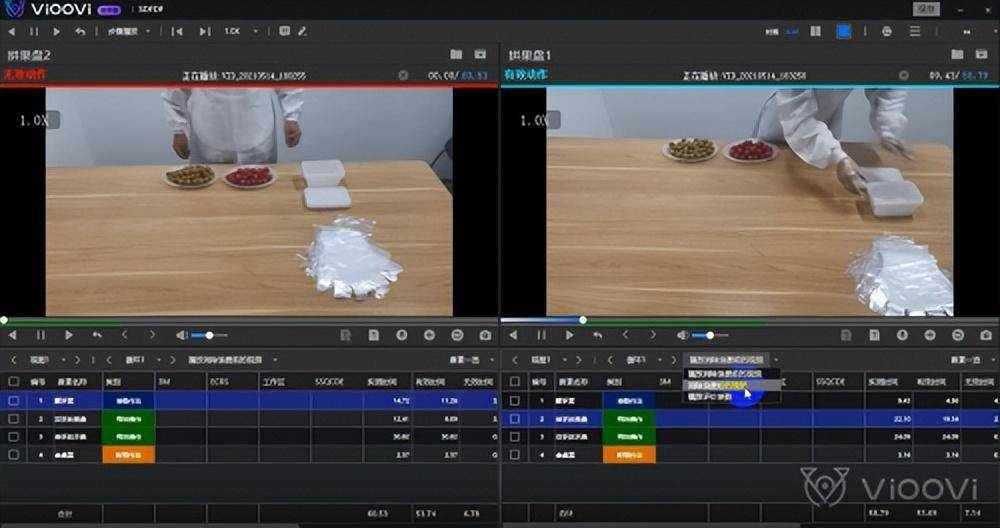Take a snapshot with the right panel camera icon
Viewport: 1000px width, 528px height.
pos(986,335)
